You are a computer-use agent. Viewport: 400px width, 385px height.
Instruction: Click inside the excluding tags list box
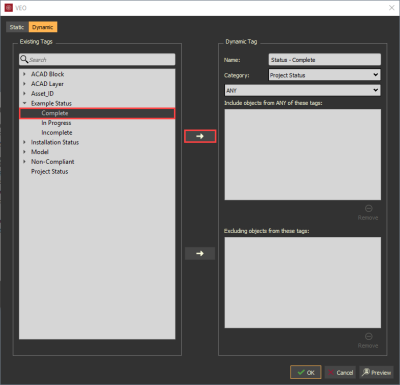click(x=303, y=282)
